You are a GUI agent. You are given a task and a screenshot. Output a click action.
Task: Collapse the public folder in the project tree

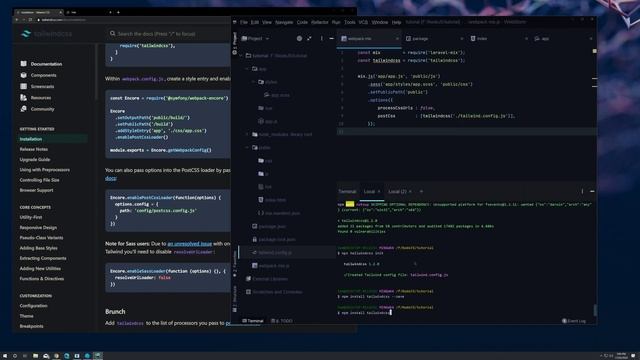pyautogui.click(x=247, y=147)
